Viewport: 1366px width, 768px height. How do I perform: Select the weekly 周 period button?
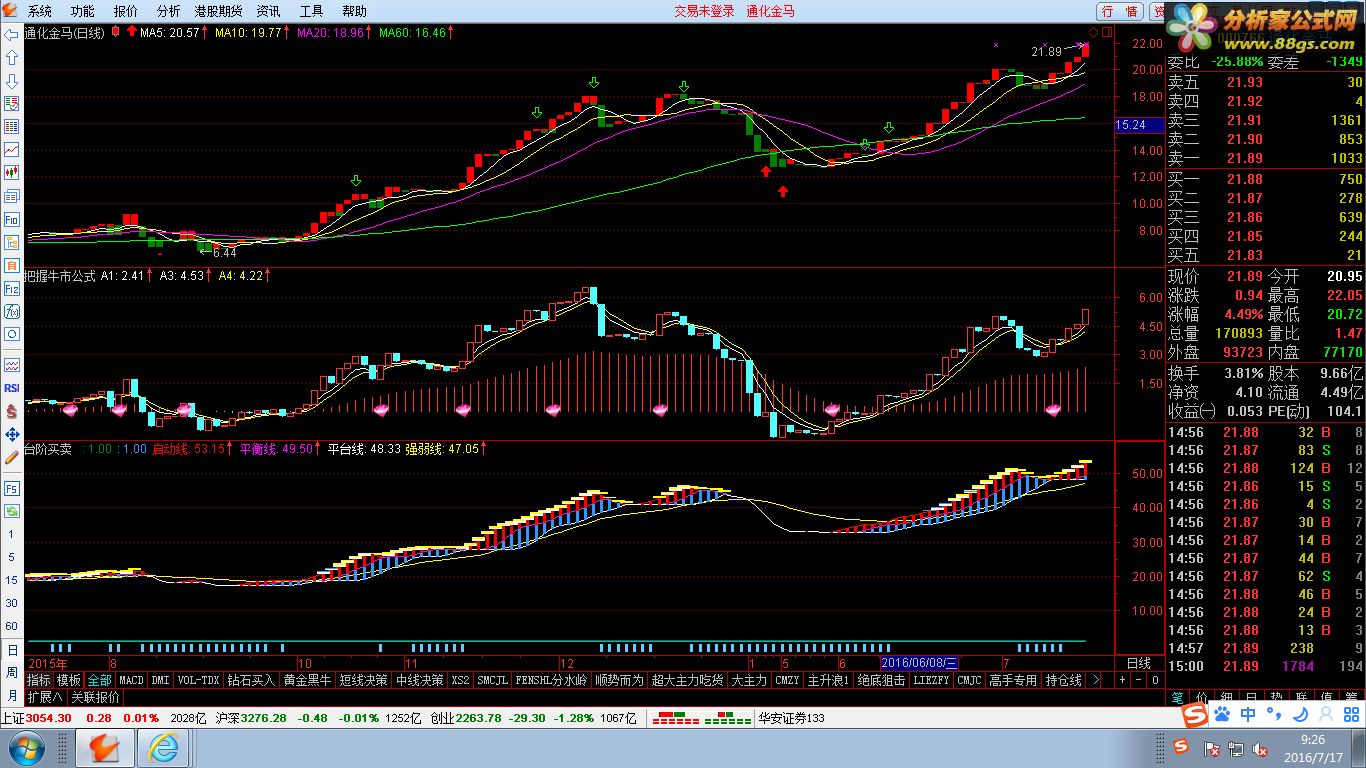click(x=12, y=672)
